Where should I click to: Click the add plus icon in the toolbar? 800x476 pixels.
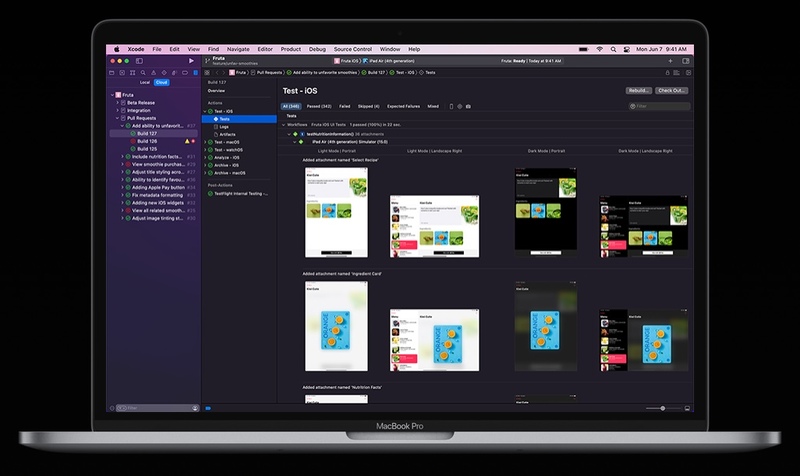(670, 61)
